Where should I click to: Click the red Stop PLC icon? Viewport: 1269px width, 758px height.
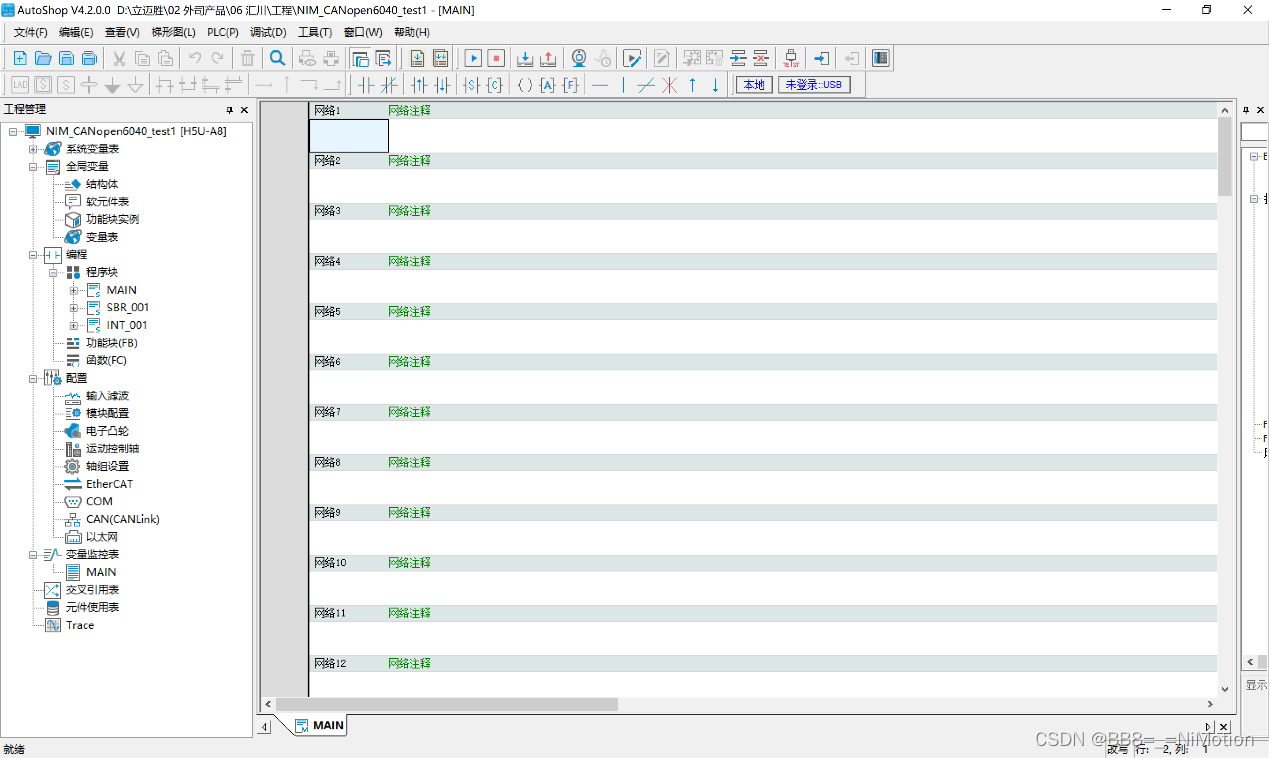[496, 58]
